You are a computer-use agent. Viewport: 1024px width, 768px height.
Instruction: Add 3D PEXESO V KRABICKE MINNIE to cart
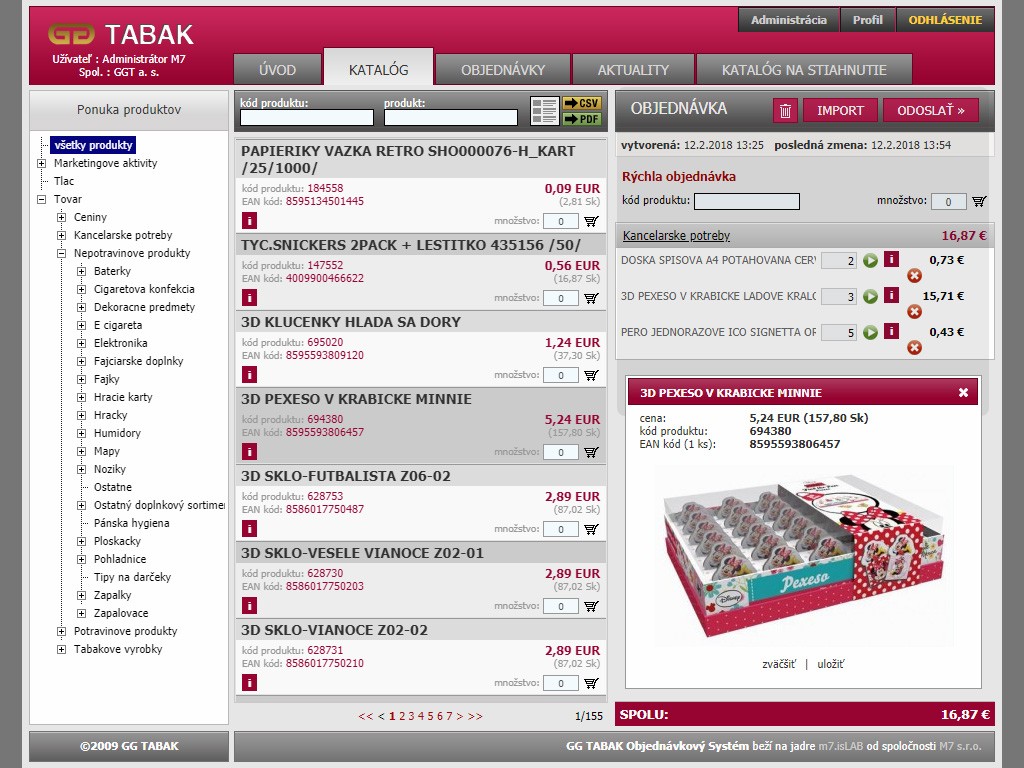click(x=591, y=452)
